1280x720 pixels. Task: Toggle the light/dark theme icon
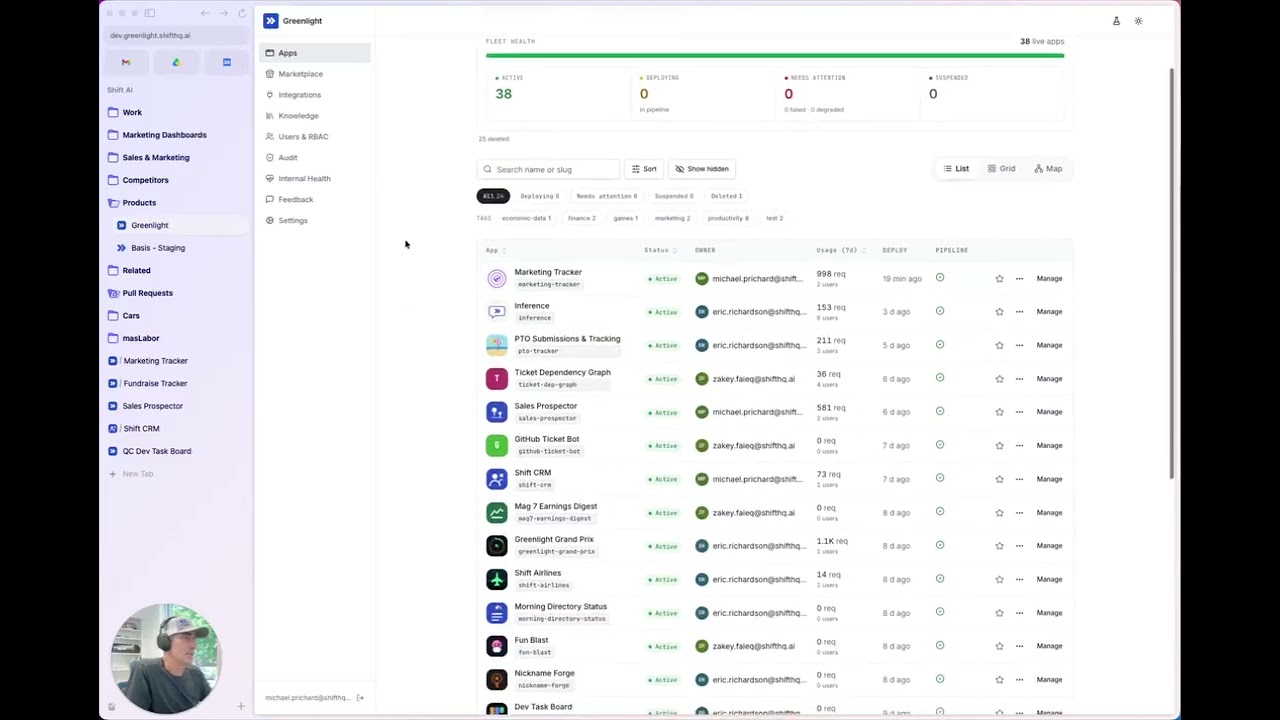coord(1138,21)
